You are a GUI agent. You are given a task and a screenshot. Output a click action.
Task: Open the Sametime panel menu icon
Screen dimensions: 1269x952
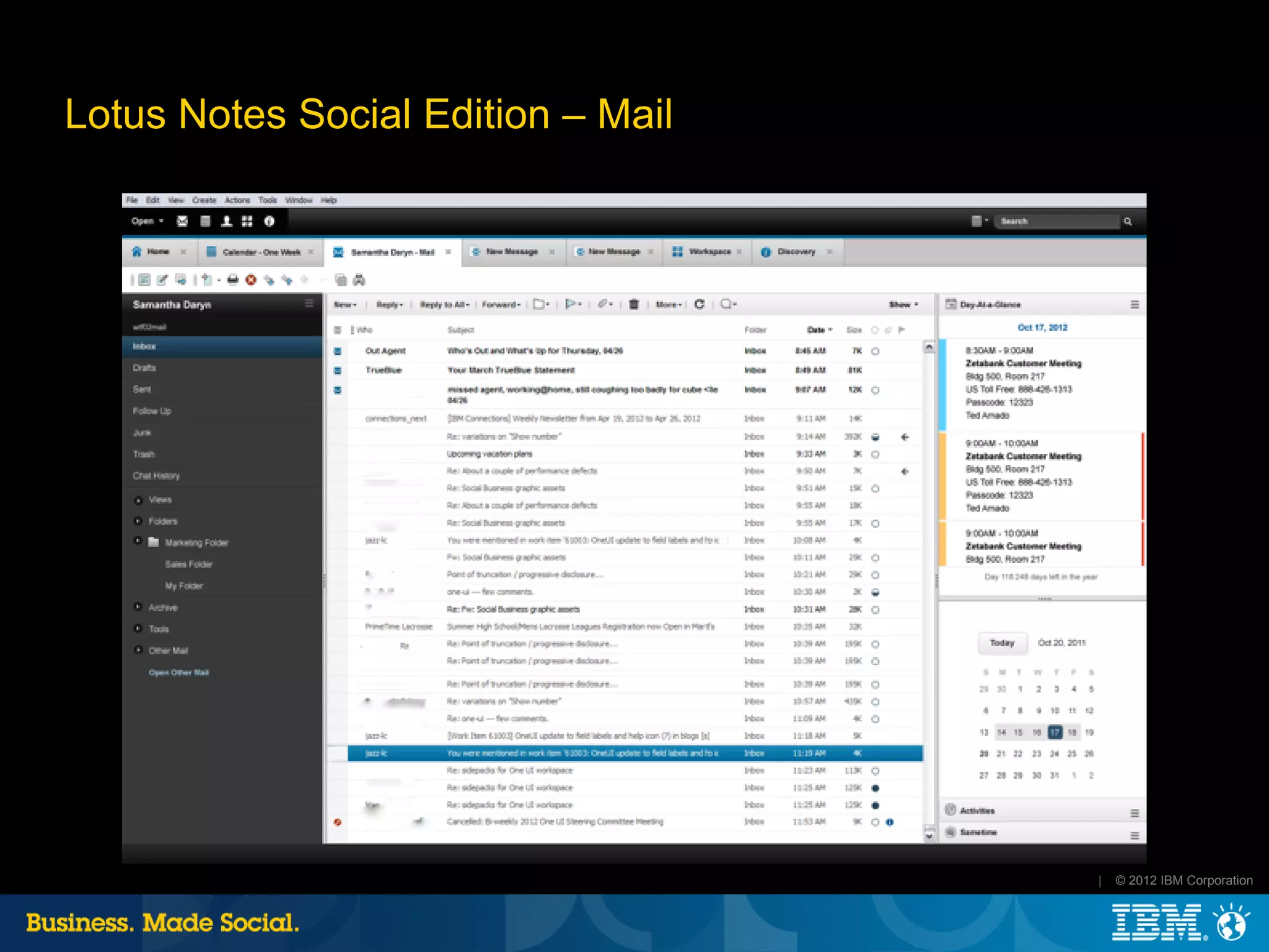point(1135,835)
